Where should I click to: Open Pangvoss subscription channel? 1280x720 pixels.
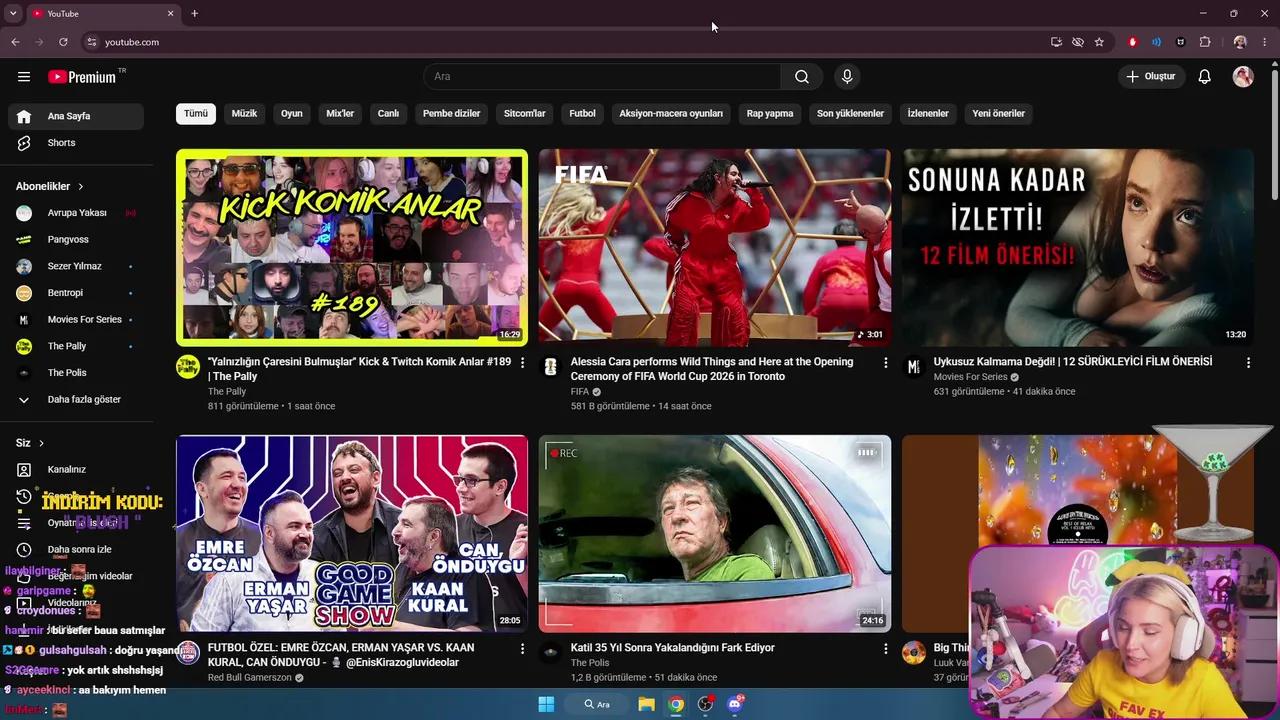pos(76,240)
